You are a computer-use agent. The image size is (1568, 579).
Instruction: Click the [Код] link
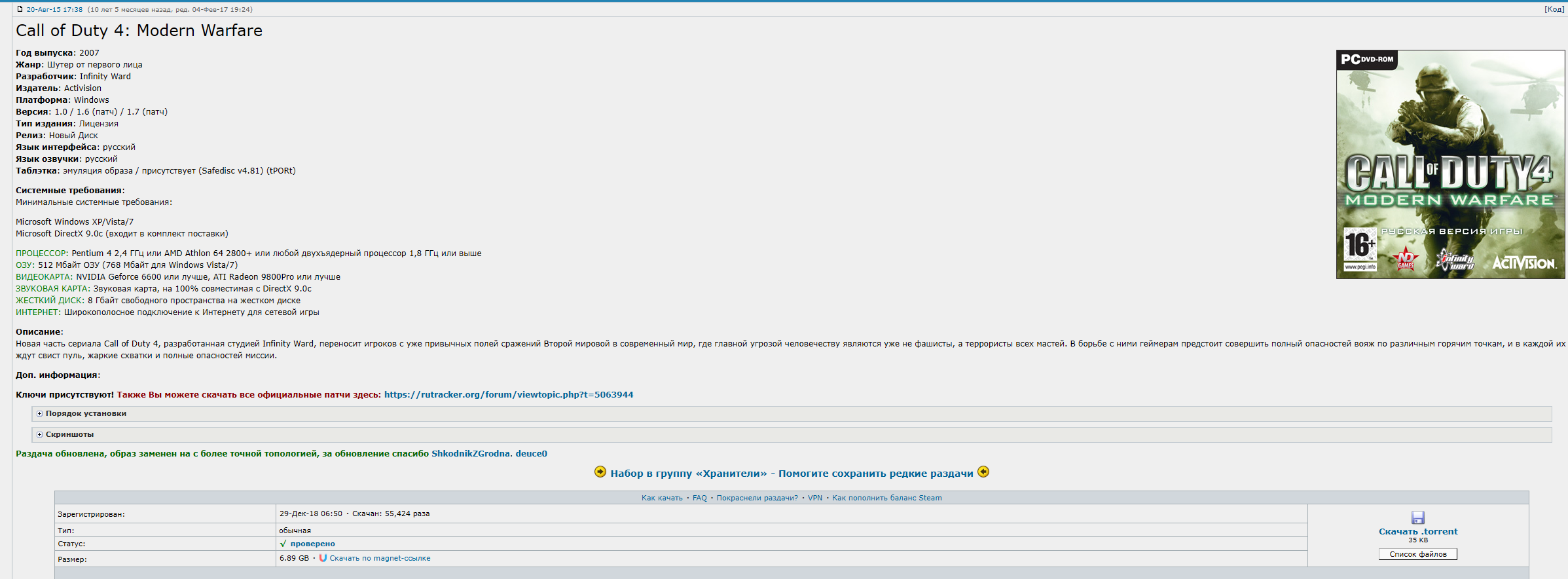click(1554, 9)
